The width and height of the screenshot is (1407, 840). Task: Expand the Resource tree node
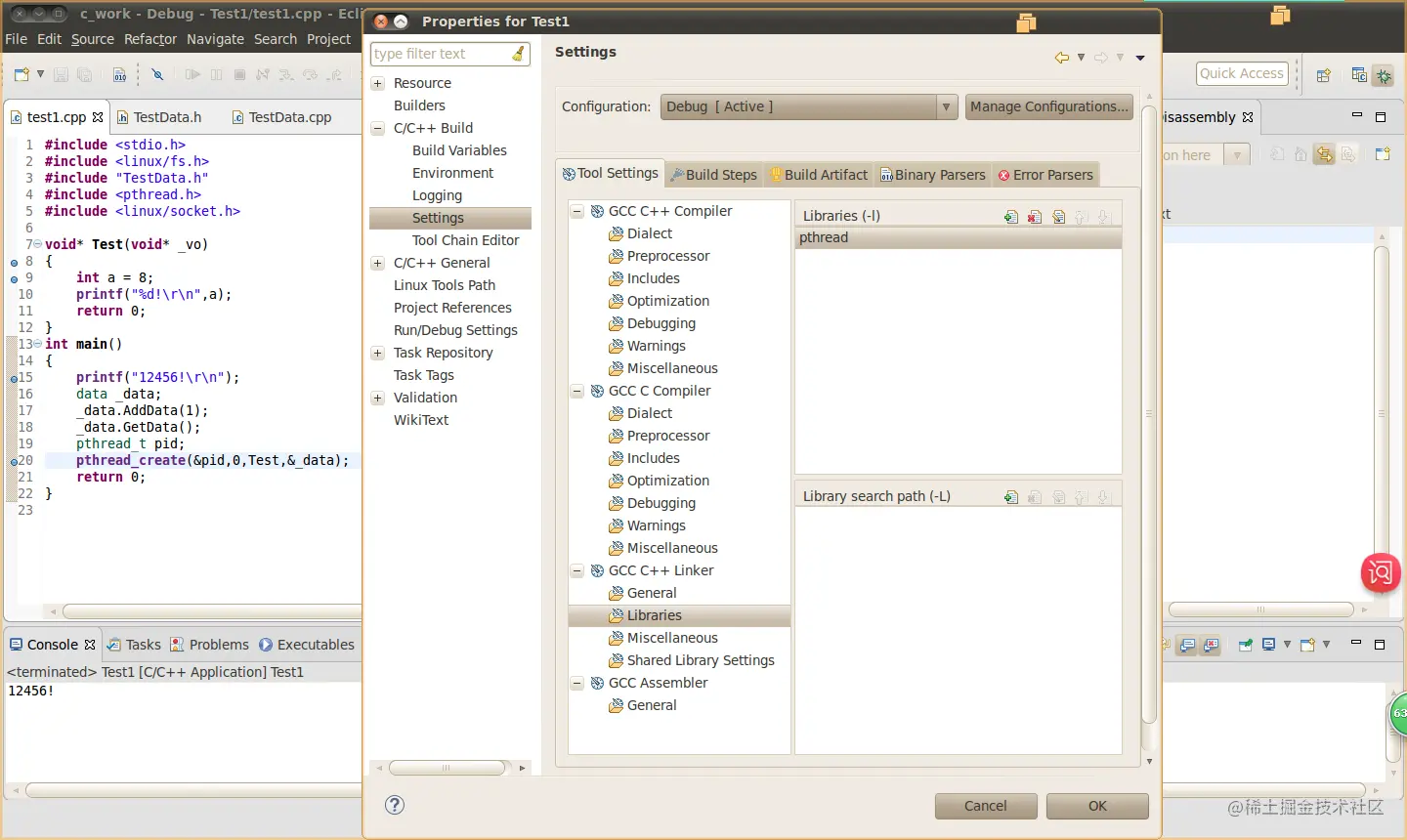click(x=377, y=84)
